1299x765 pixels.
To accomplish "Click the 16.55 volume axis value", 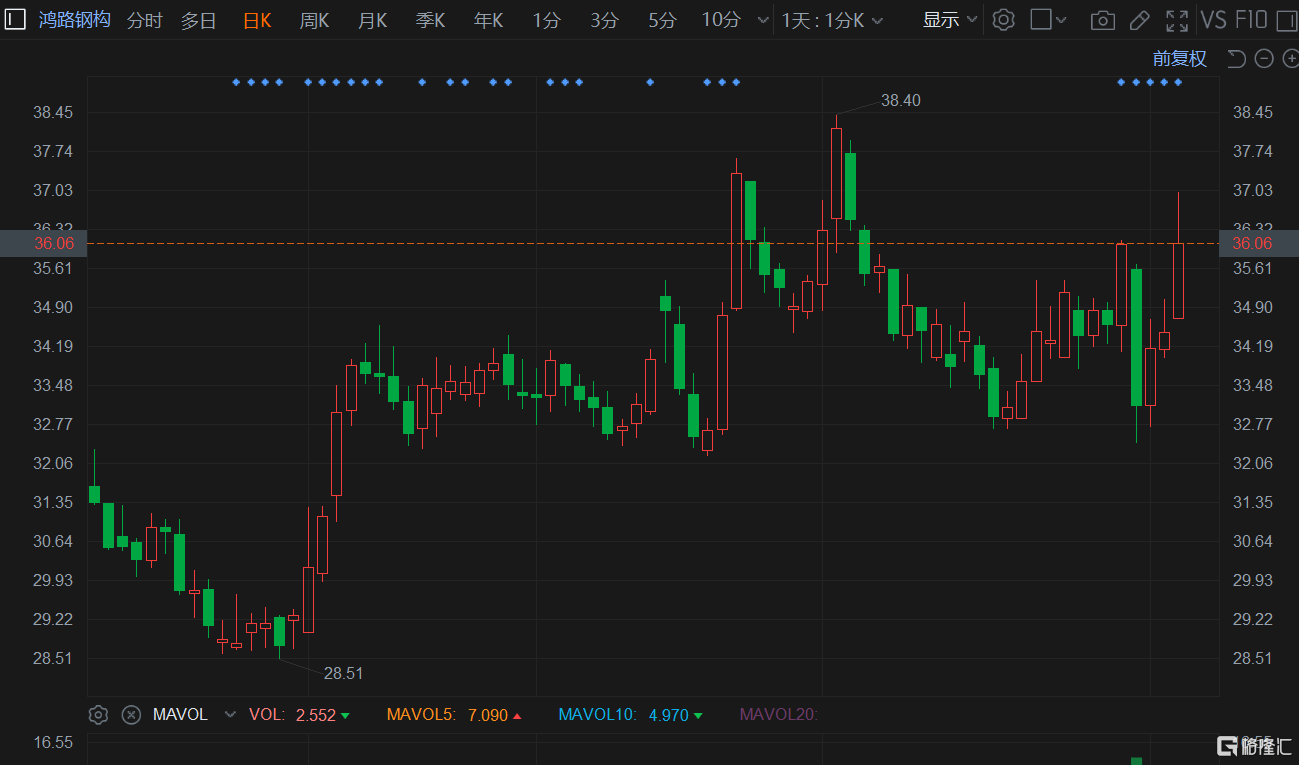I will 53,742.
